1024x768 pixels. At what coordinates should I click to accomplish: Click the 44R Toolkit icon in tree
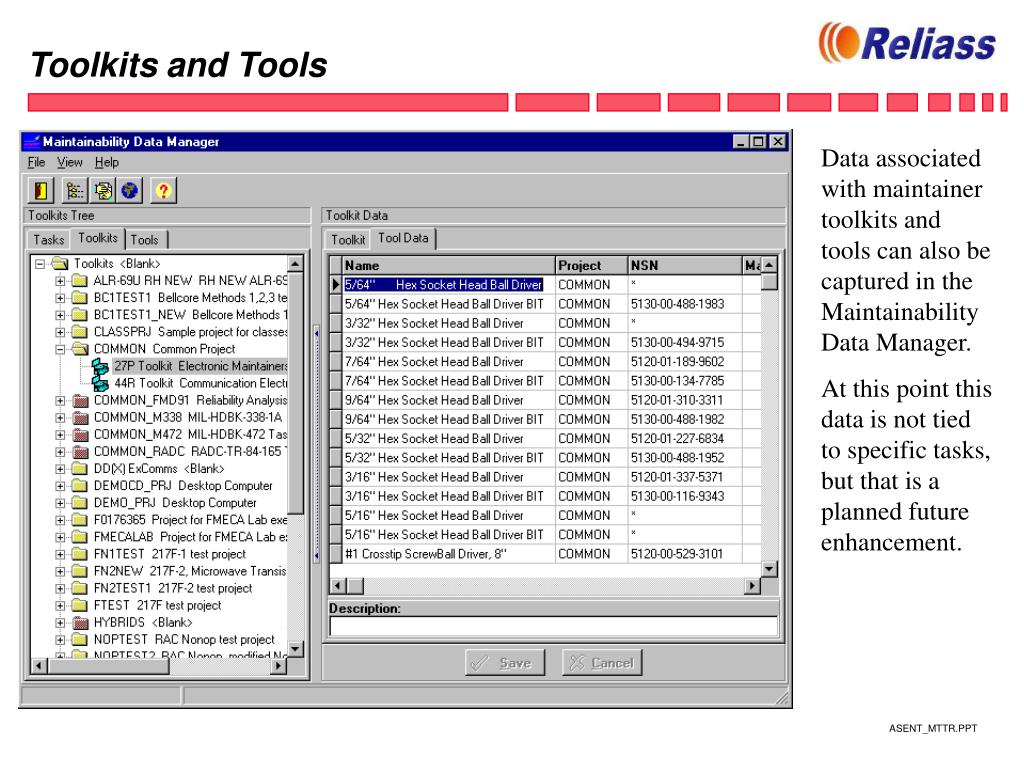[x=100, y=383]
